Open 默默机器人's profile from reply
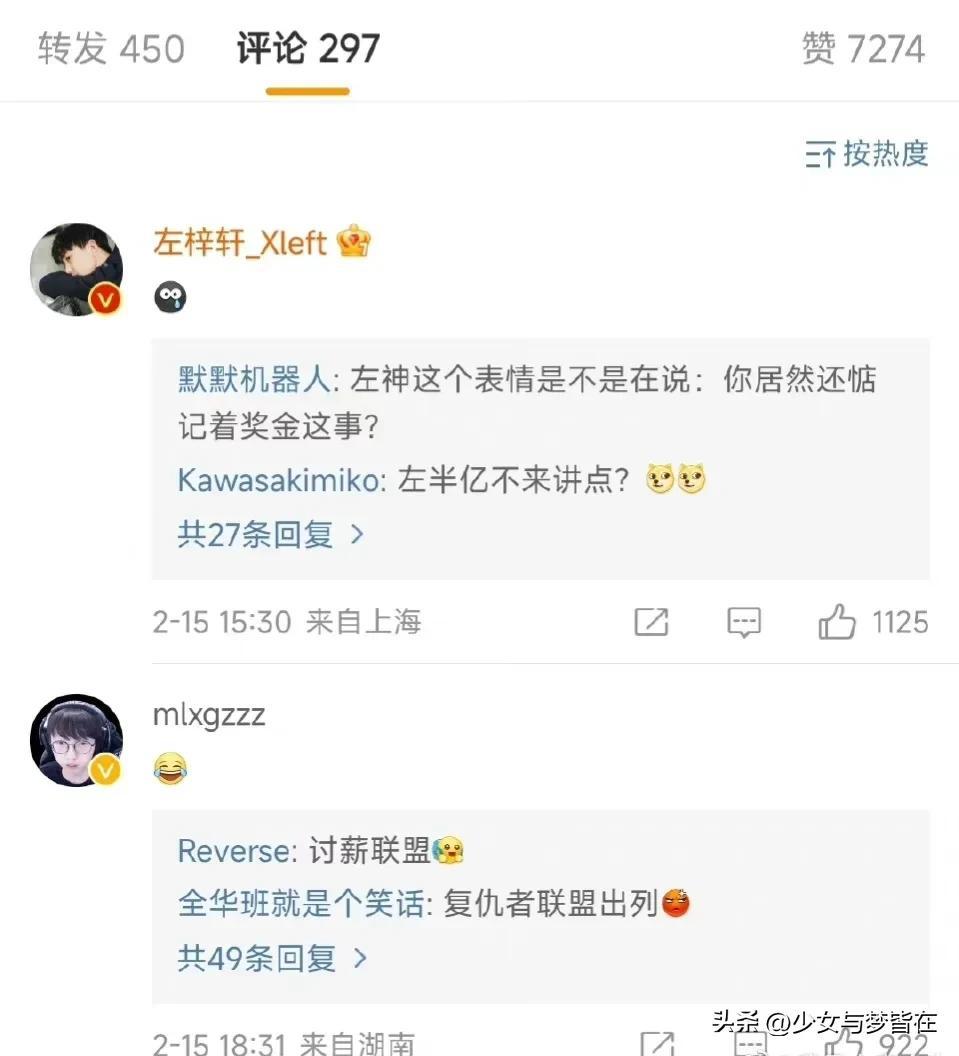 [x=253, y=381]
